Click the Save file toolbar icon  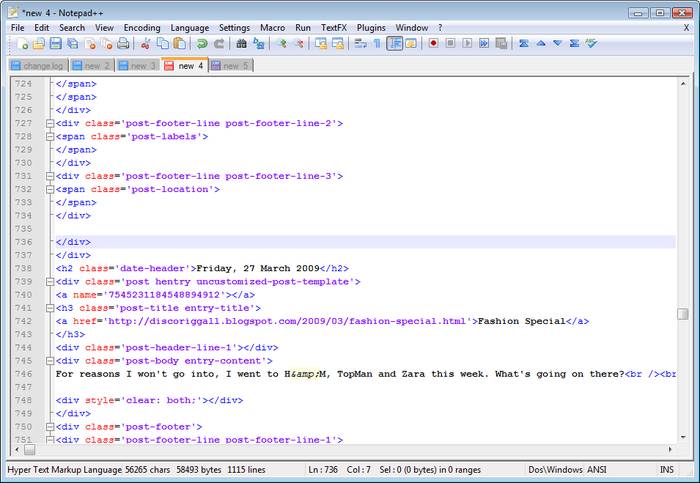click(56, 44)
